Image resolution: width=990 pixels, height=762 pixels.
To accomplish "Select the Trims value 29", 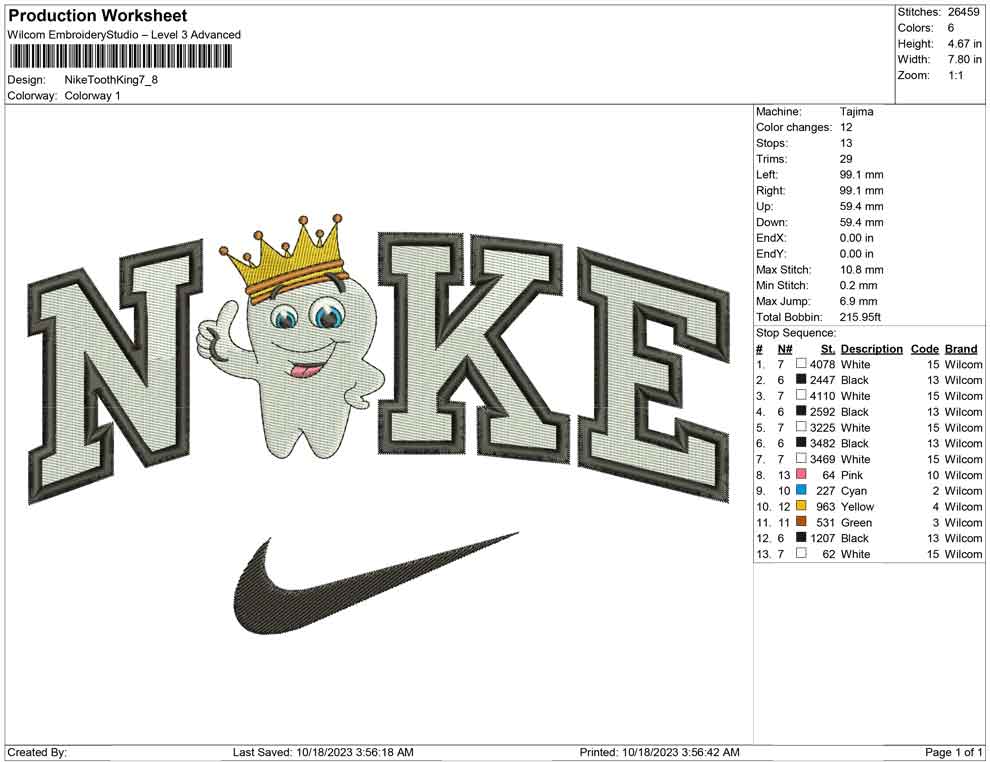I will (846, 158).
